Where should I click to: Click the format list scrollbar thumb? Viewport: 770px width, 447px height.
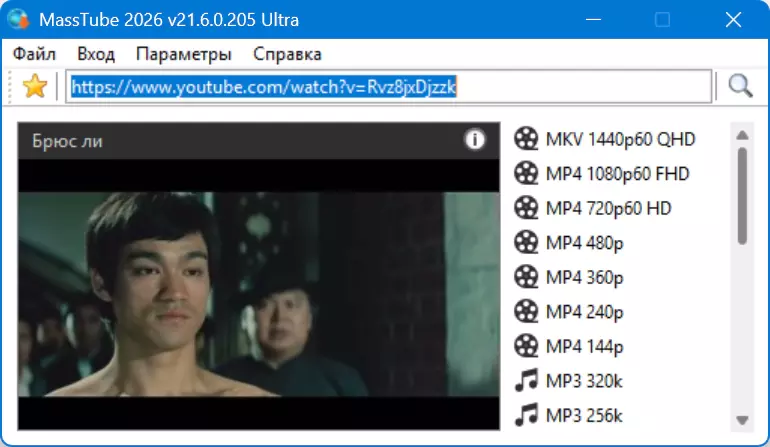pos(742,196)
